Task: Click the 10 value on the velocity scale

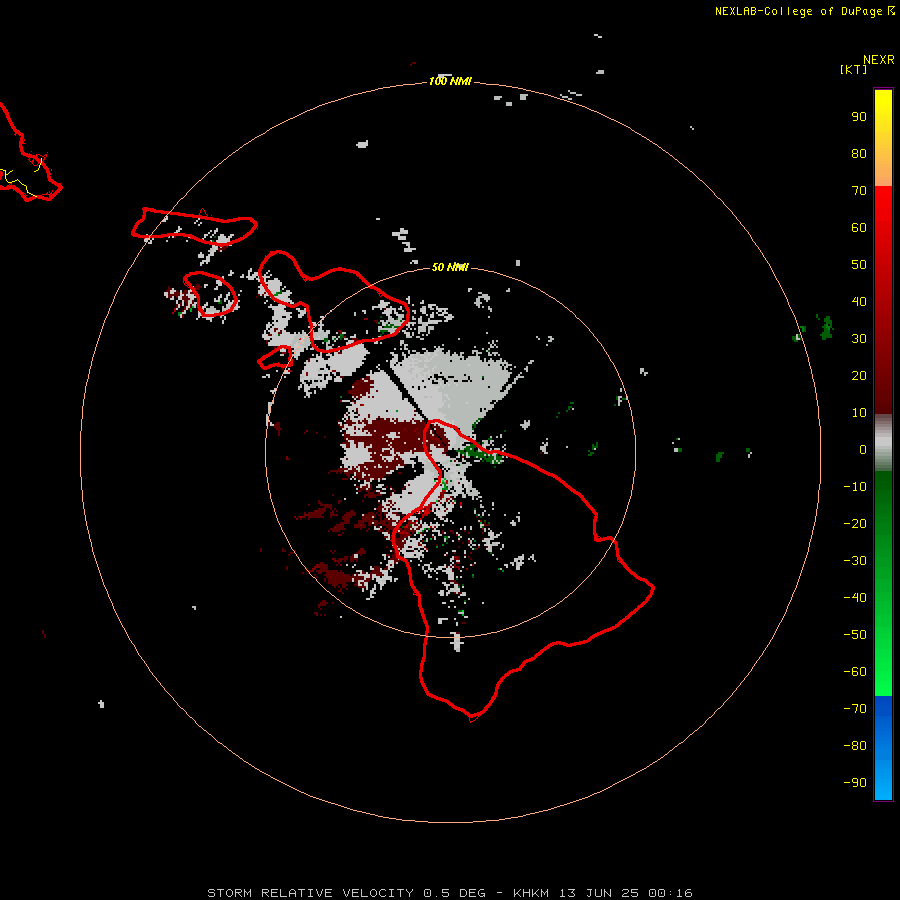Action: (859, 413)
